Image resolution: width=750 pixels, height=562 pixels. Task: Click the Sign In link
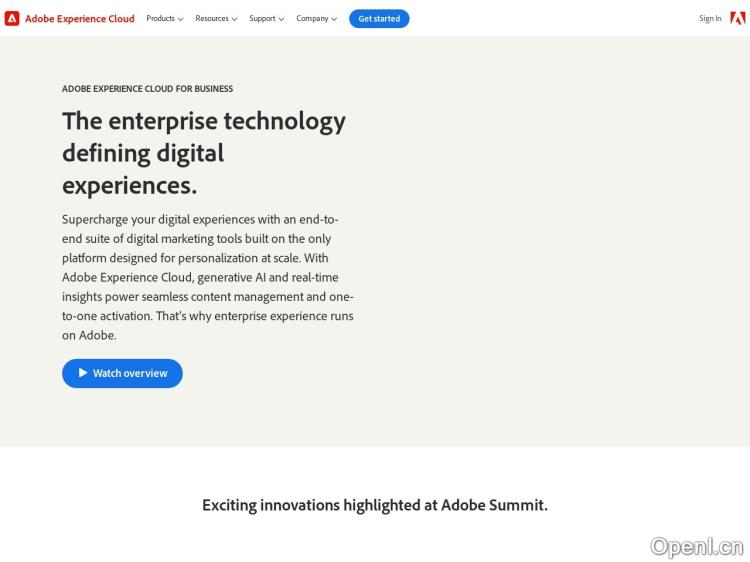(x=710, y=18)
